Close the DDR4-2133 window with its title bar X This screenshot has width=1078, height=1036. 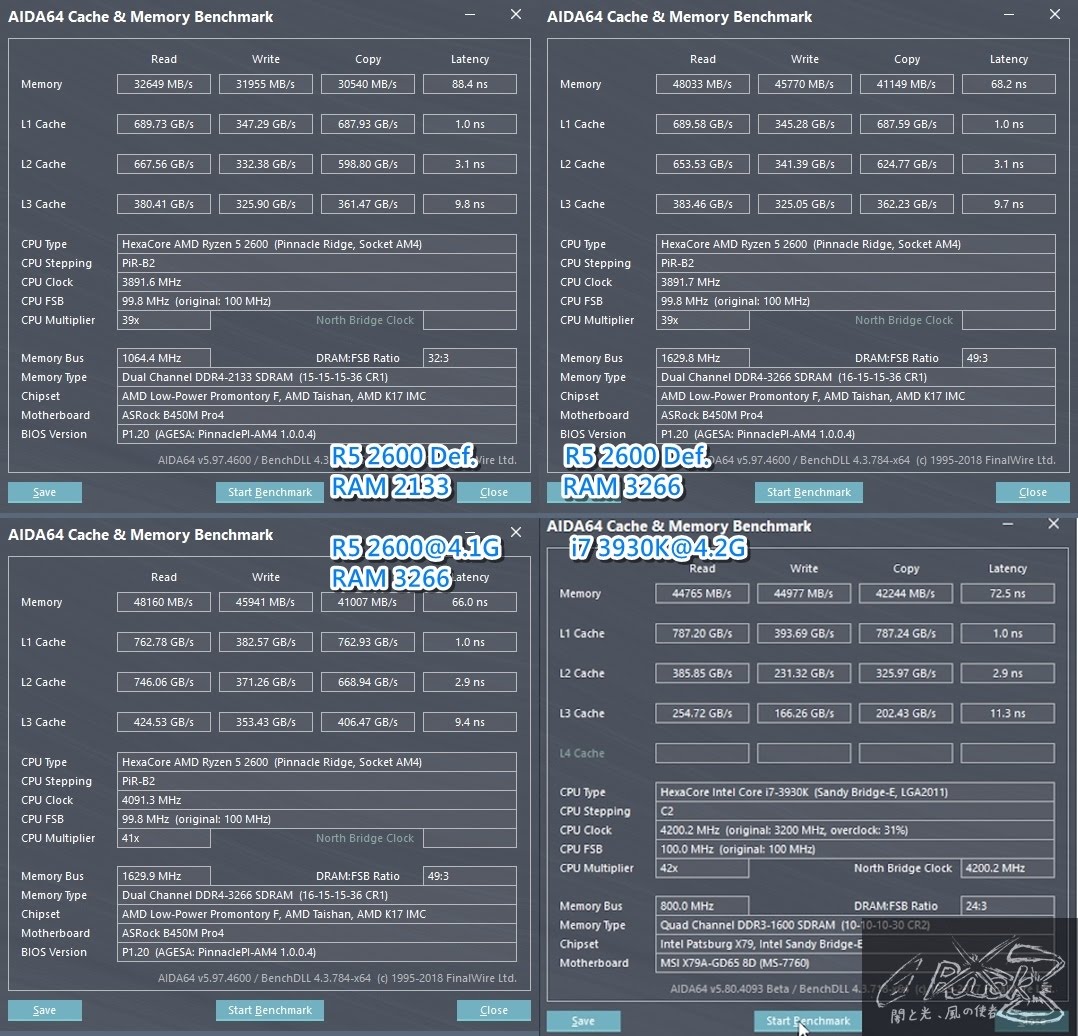[516, 14]
